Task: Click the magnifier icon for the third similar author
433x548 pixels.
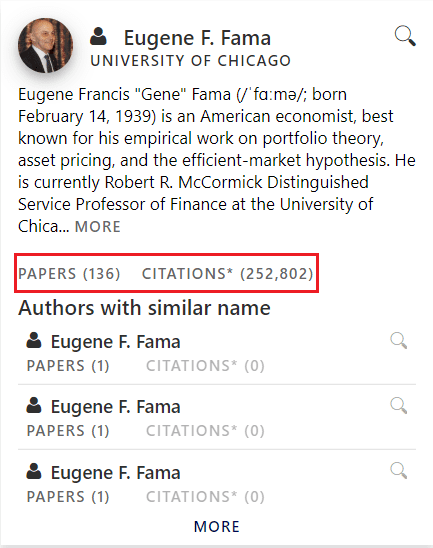Action: (x=399, y=471)
